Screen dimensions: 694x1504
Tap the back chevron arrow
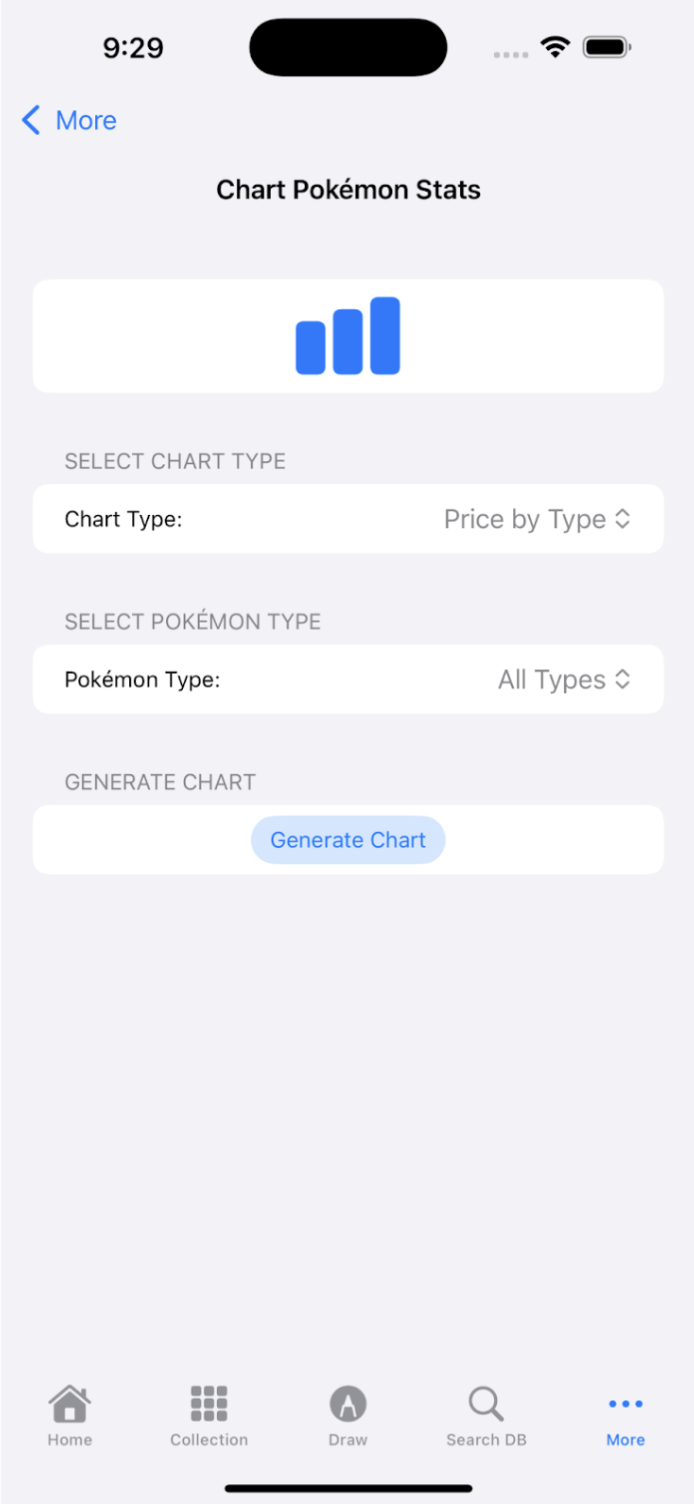click(x=31, y=120)
